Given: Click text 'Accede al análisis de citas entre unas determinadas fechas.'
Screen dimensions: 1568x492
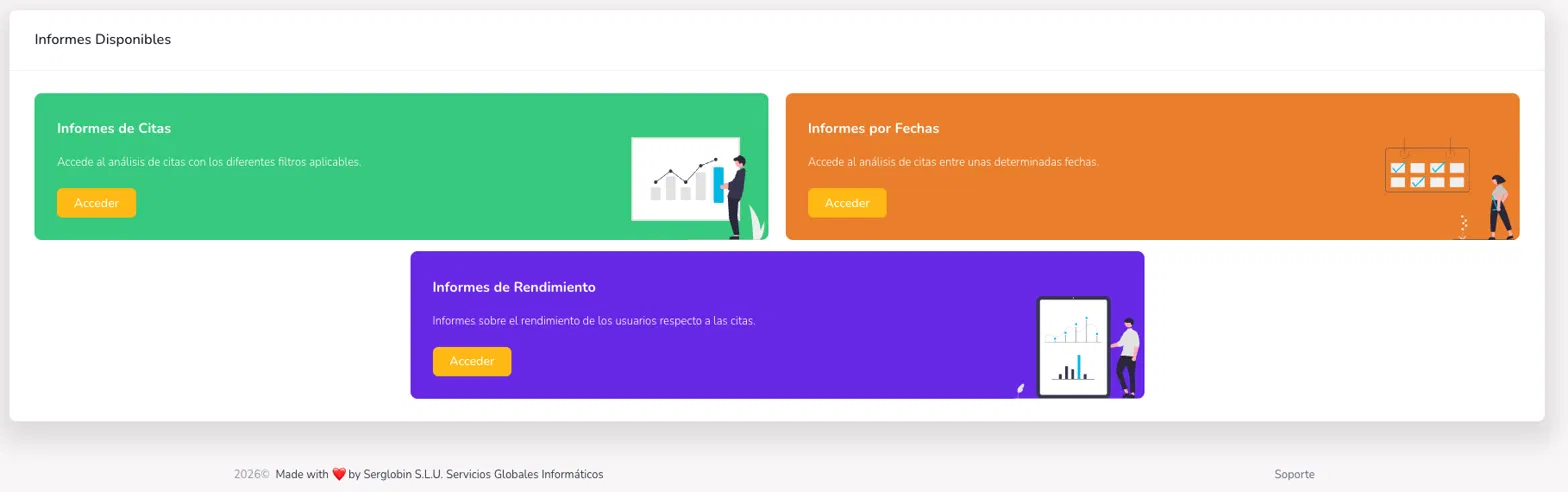Looking at the screenshot, I should click(953, 162).
